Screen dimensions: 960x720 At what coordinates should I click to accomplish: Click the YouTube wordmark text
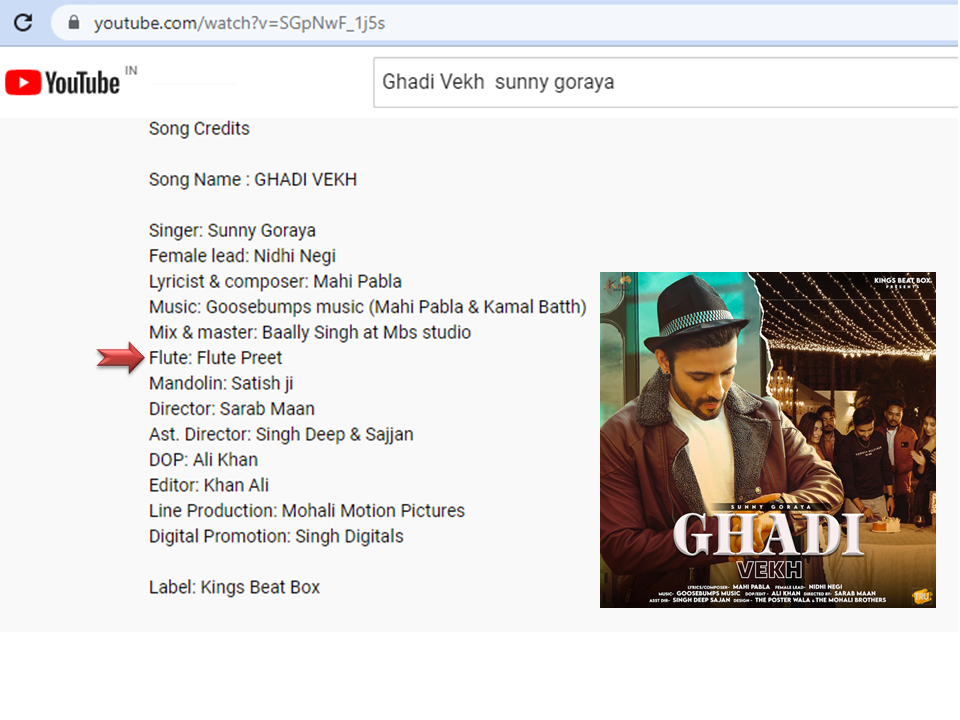click(82, 83)
